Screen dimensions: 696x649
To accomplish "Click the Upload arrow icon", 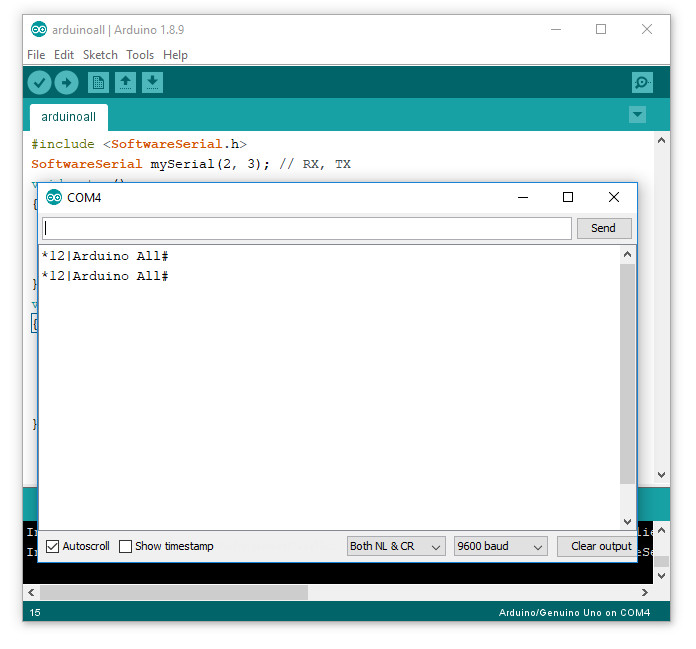I will tap(67, 83).
